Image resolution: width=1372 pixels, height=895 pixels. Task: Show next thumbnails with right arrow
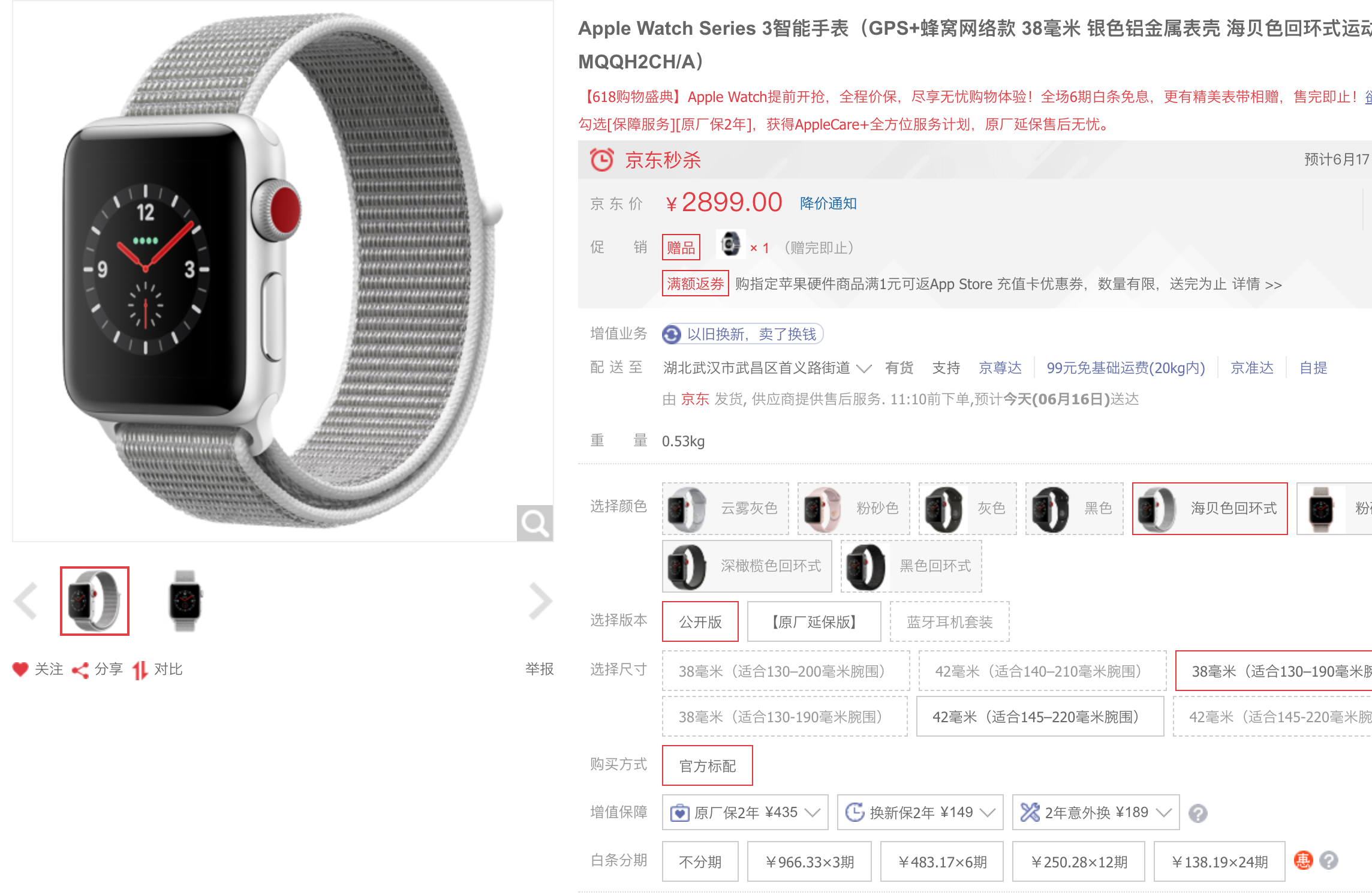(540, 600)
